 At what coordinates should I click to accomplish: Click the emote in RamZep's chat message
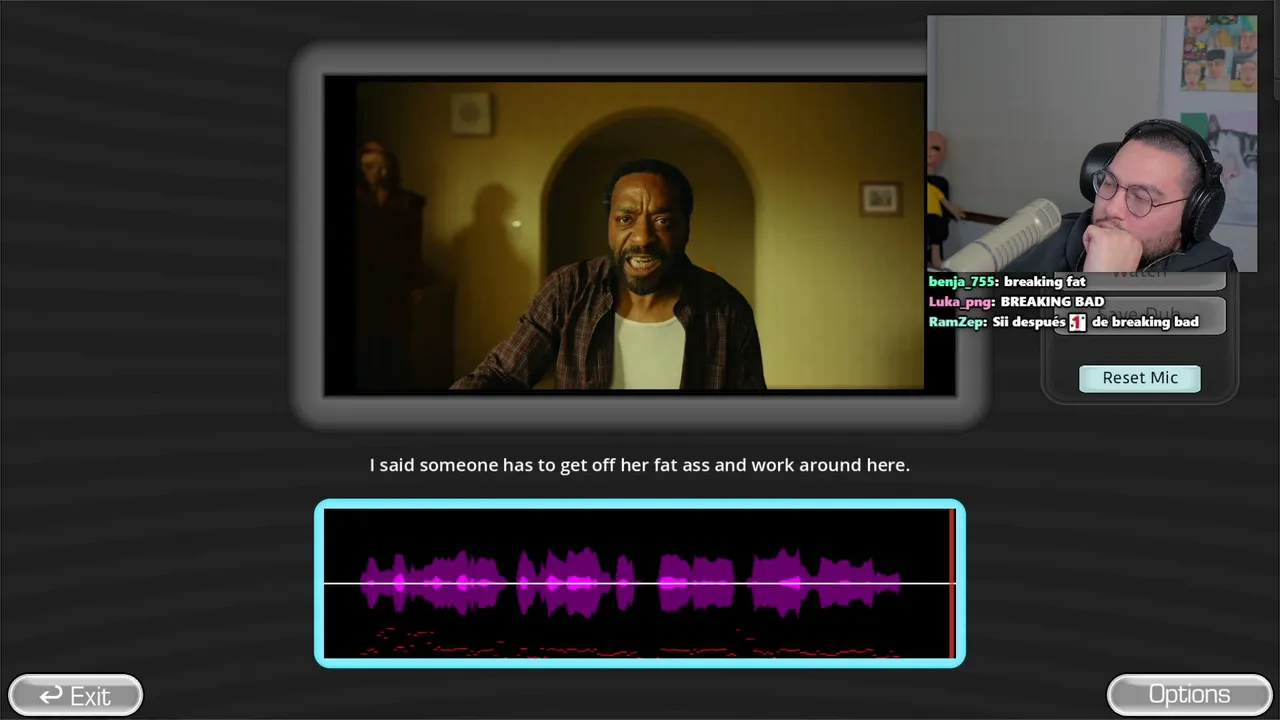(1077, 322)
